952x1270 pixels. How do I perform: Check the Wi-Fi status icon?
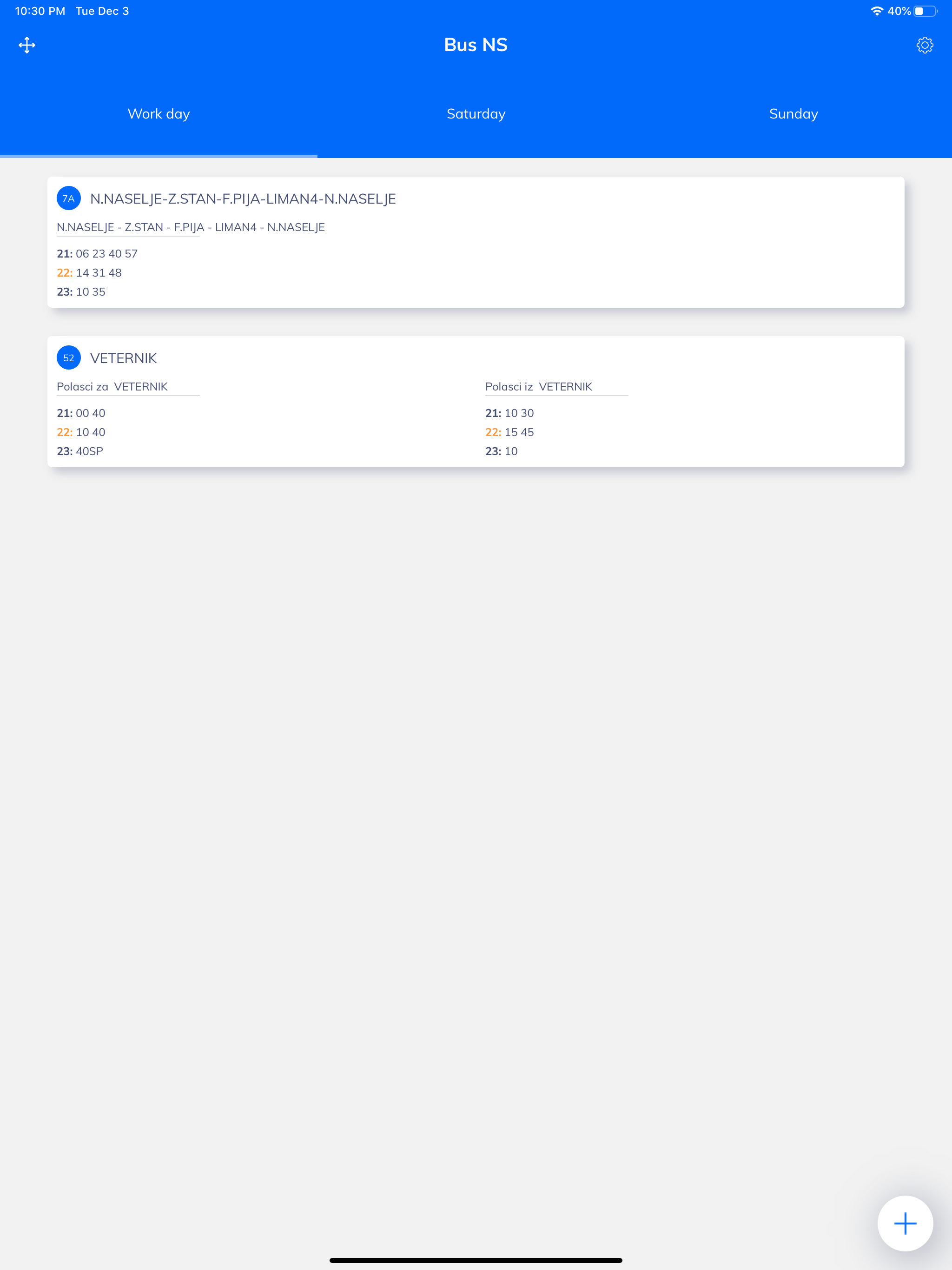(876, 11)
